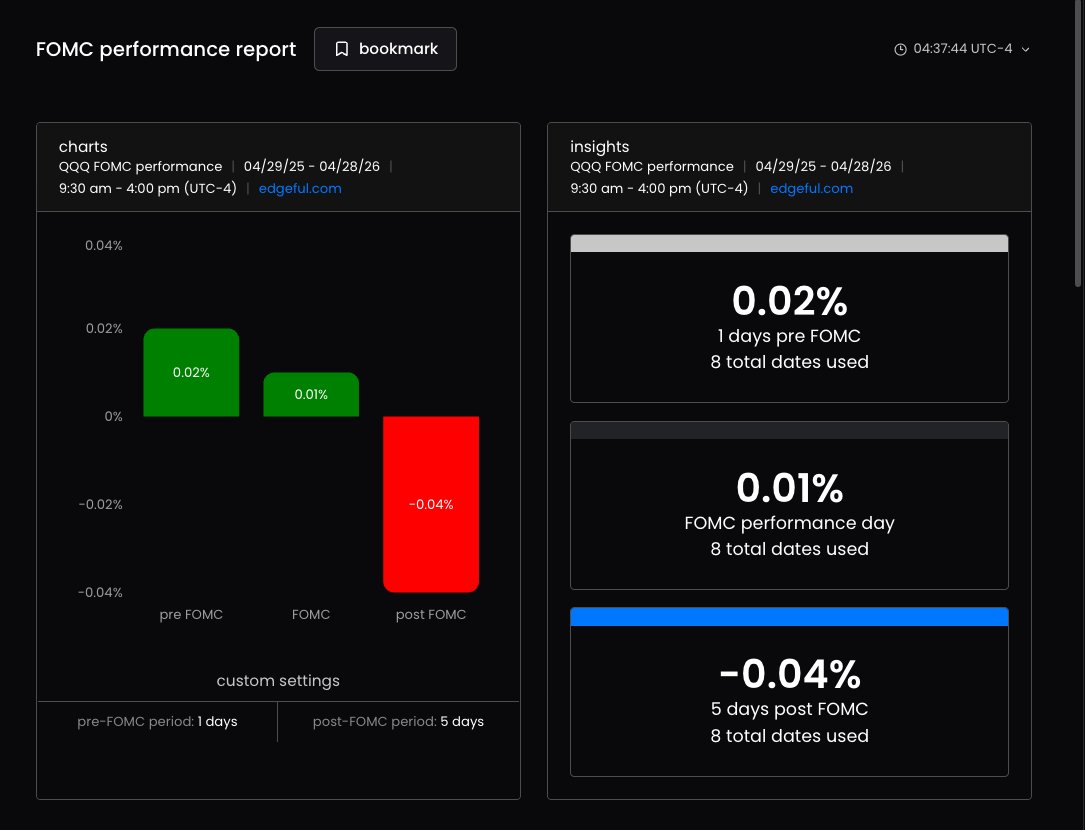Click the custom settings label
The image size is (1085, 830).
tap(278, 680)
